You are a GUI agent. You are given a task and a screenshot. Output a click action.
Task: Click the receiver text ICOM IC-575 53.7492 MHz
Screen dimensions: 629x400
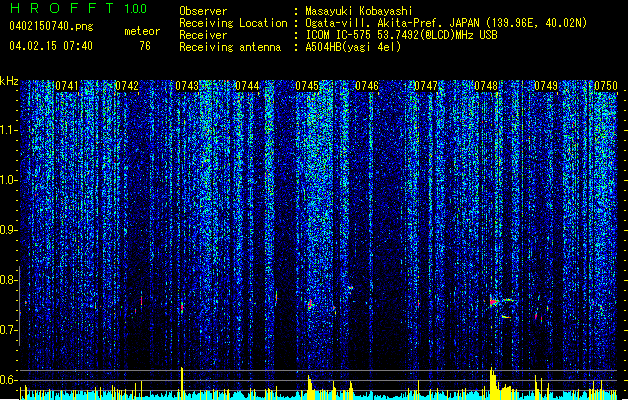pos(401,35)
